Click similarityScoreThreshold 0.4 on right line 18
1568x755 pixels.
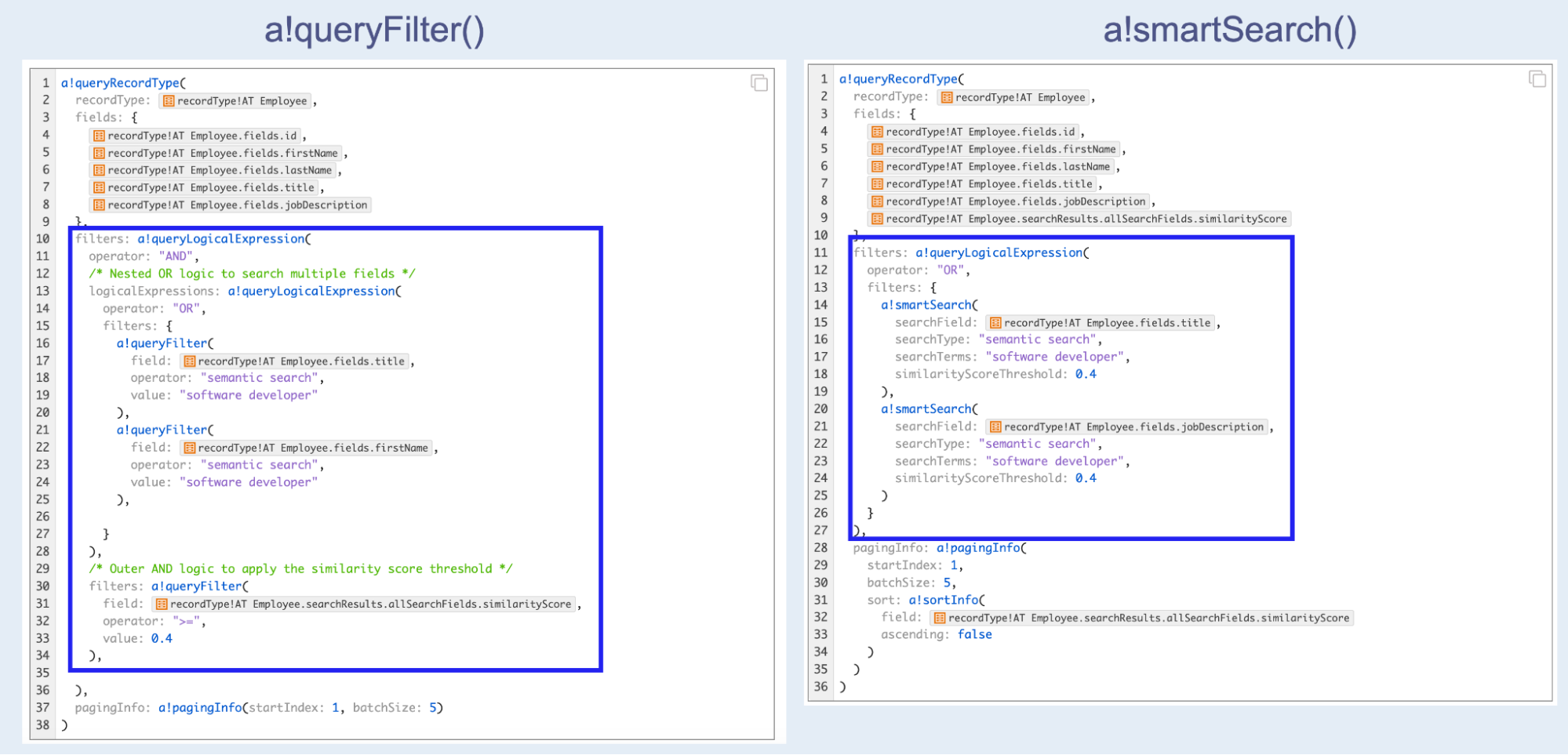pyautogui.click(x=1086, y=374)
